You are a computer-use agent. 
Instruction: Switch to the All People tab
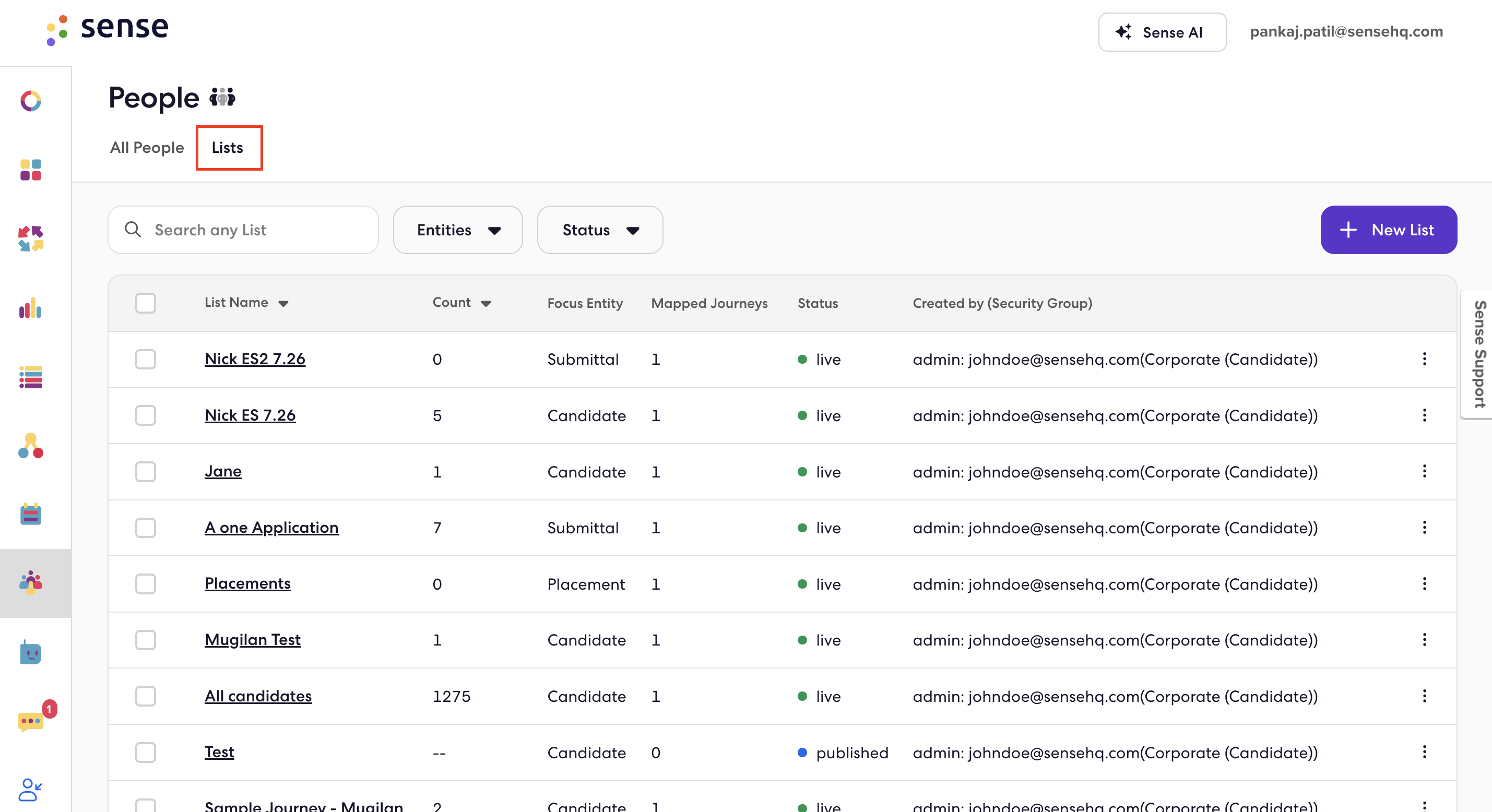(x=147, y=148)
